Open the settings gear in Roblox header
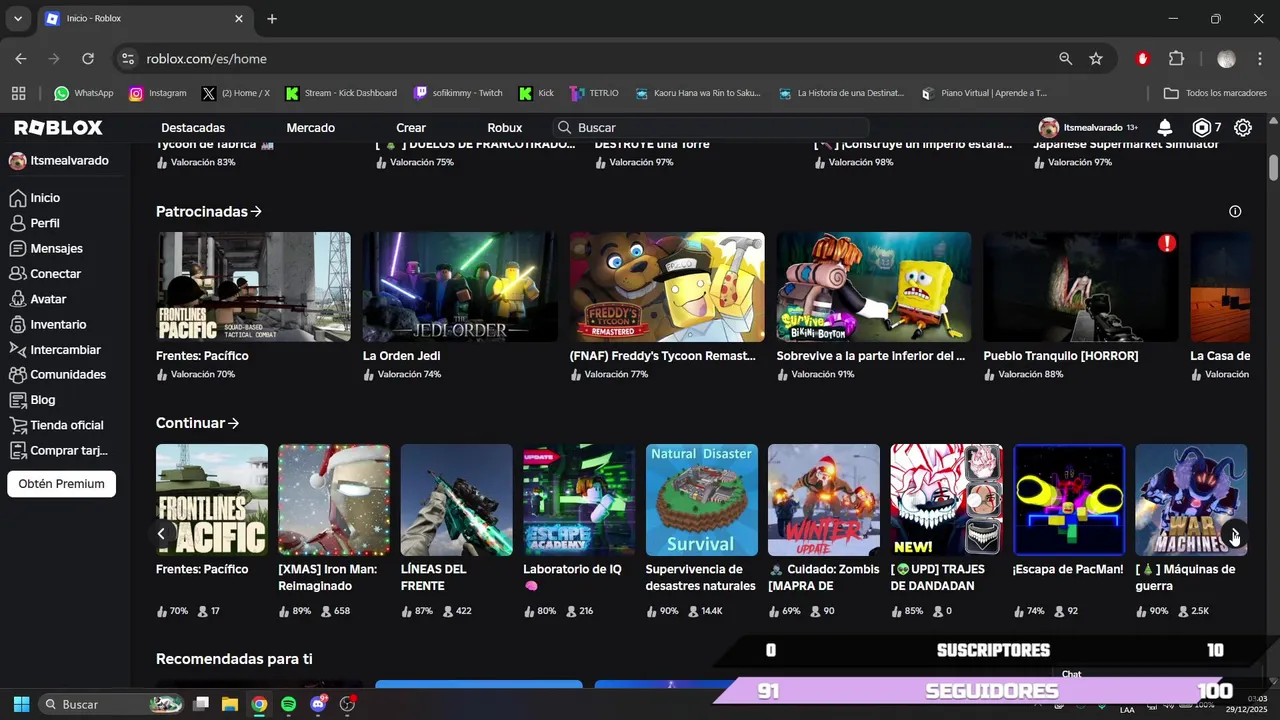 click(1243, 128)
